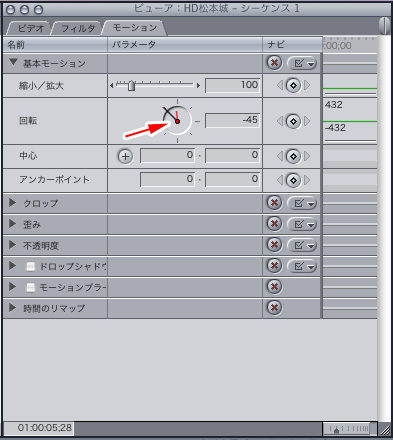
Task: Enable the モーションブラー checkbox
Action: click(31, 287)
